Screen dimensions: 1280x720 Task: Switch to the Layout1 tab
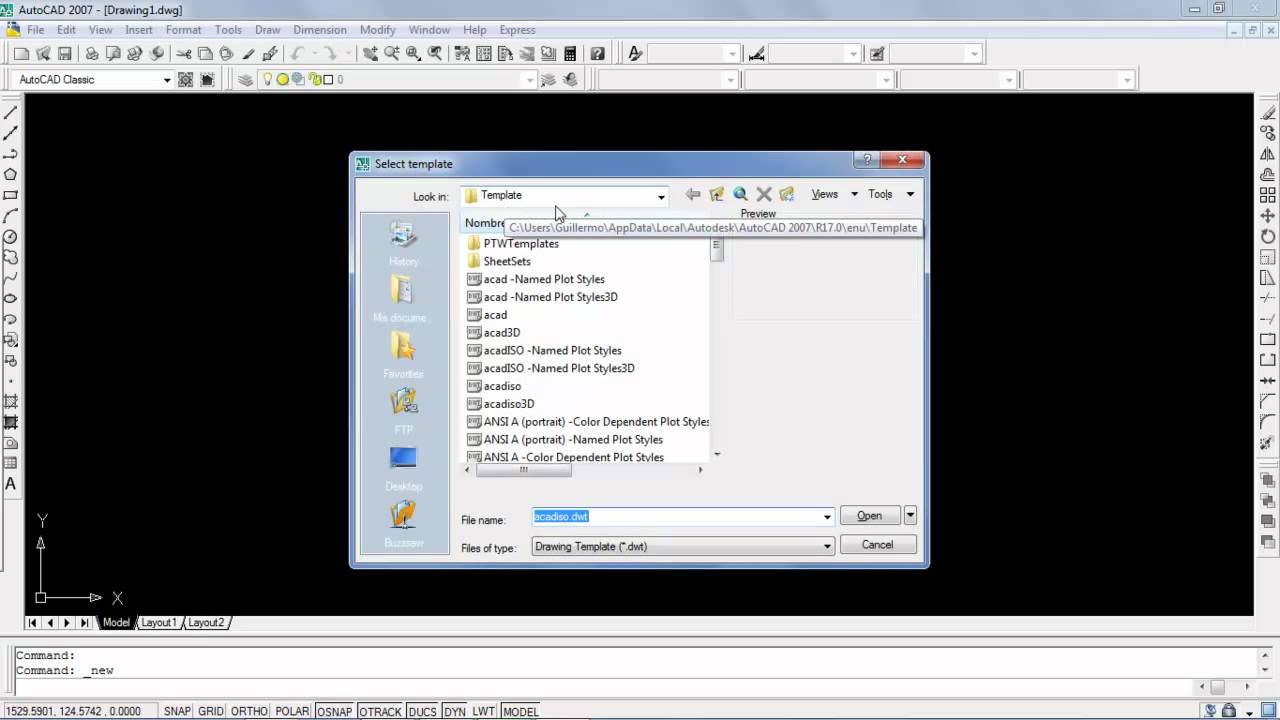pyautogui.click(x=158, y=623)
